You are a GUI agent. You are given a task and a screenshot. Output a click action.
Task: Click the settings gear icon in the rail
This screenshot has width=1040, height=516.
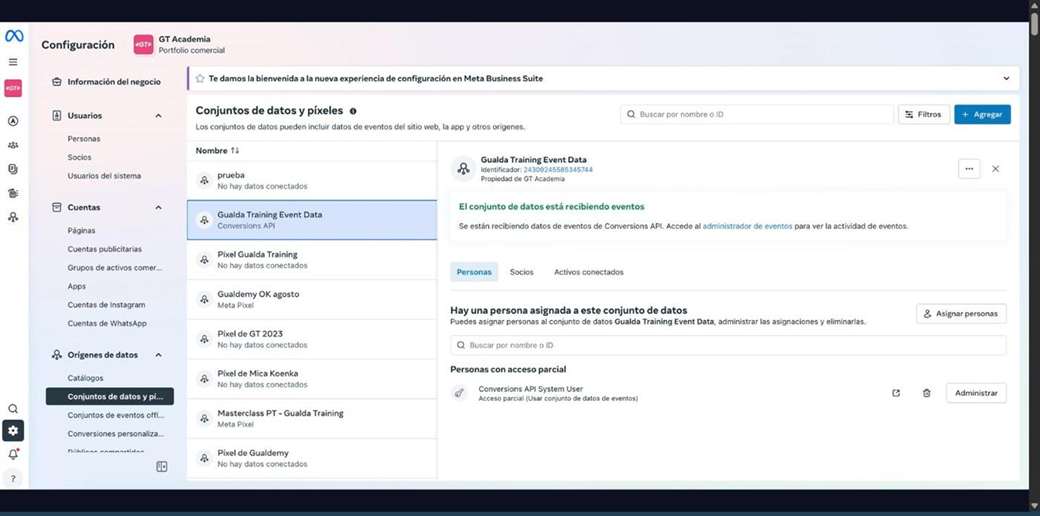coord(13,431)
